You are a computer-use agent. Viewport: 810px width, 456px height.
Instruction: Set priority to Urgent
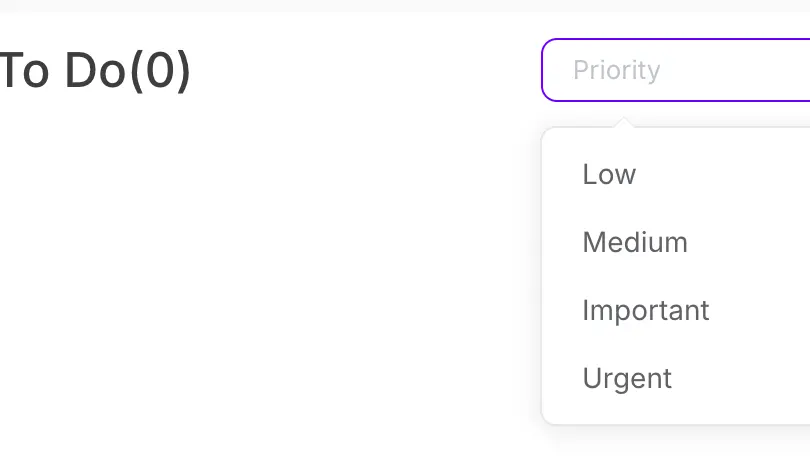click(627, 378)
